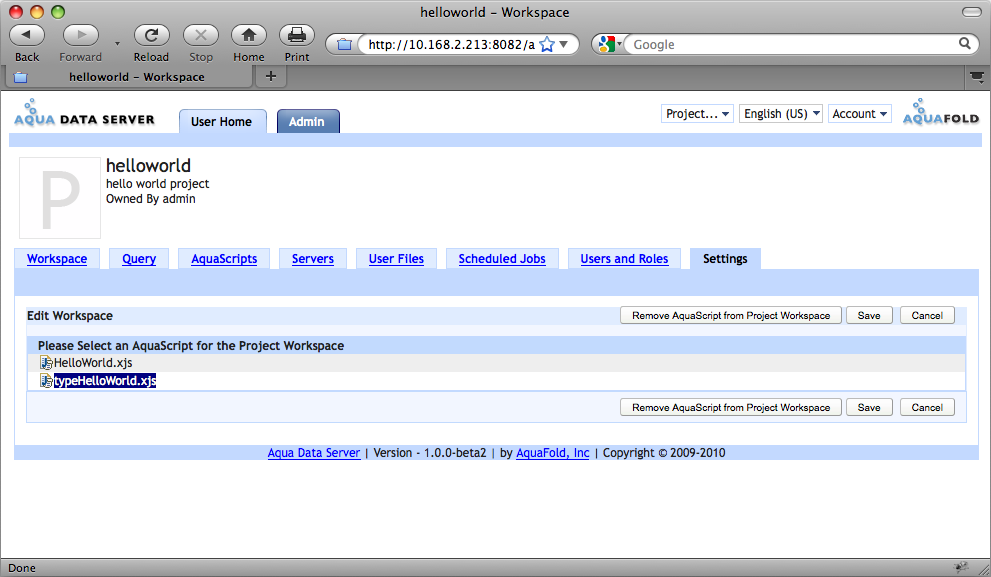
Task: Open the list all tabs button
Action: point(977,77)
